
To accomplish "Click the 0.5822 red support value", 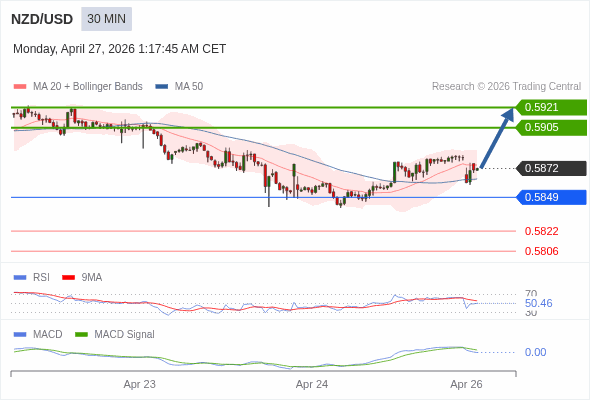I will 541,231.
